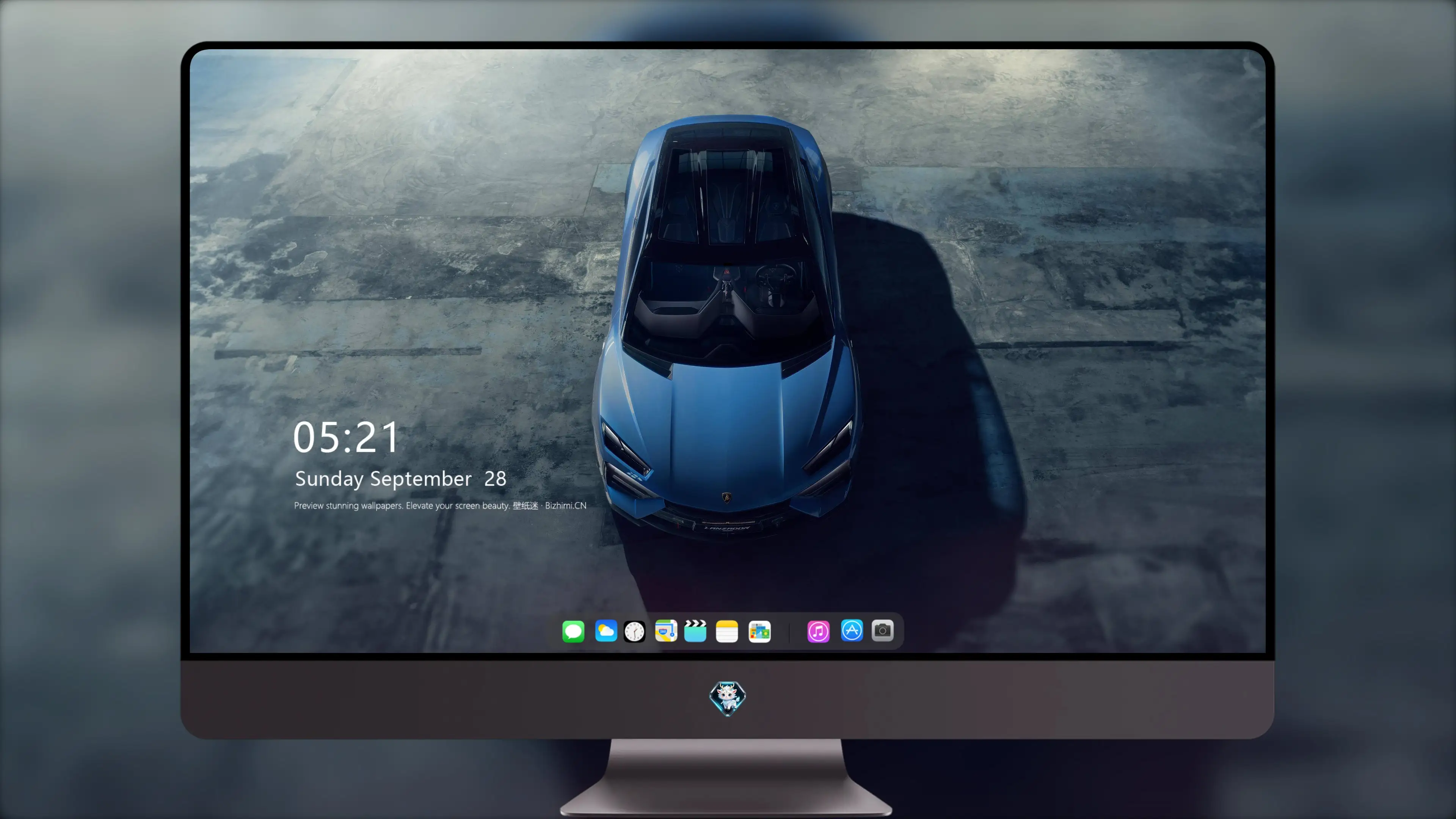1456x819 pixels.
Task: Click the dragon mascot logo on monitor chin
Action: [728, 698]
